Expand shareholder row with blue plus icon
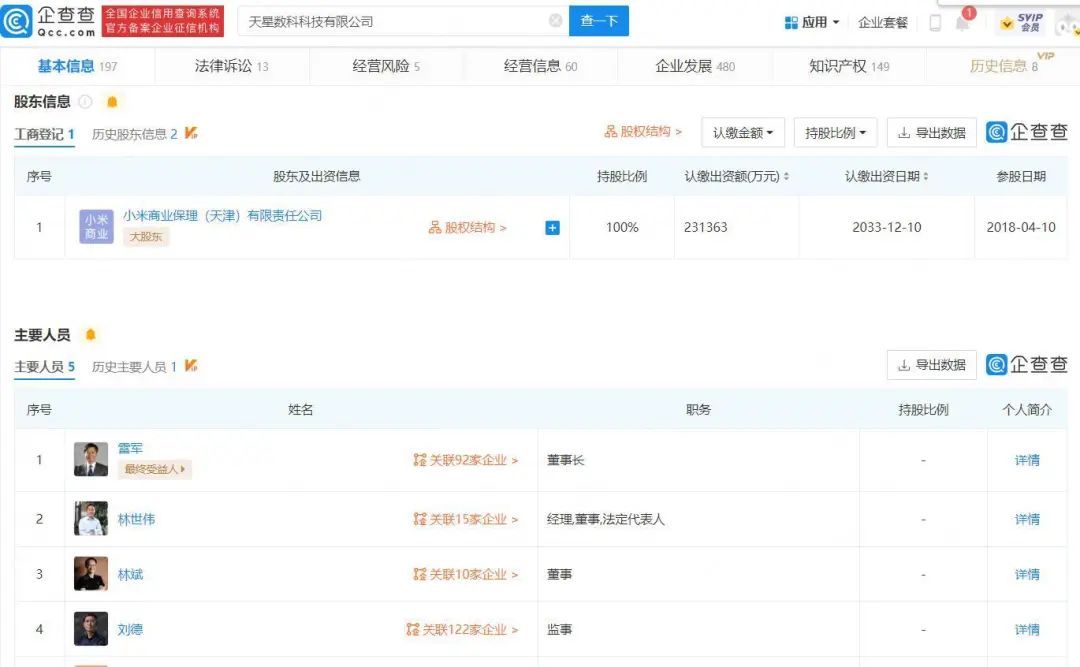1080x667 pixels. pos(552,228)
